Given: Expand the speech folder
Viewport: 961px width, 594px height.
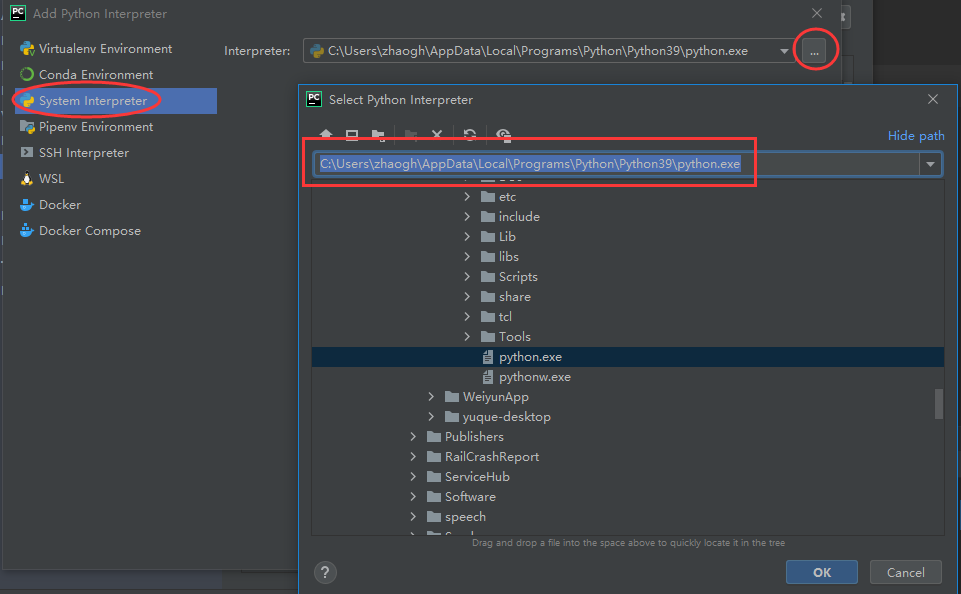Looking at the screenshot, I should (x=413, y=517).
